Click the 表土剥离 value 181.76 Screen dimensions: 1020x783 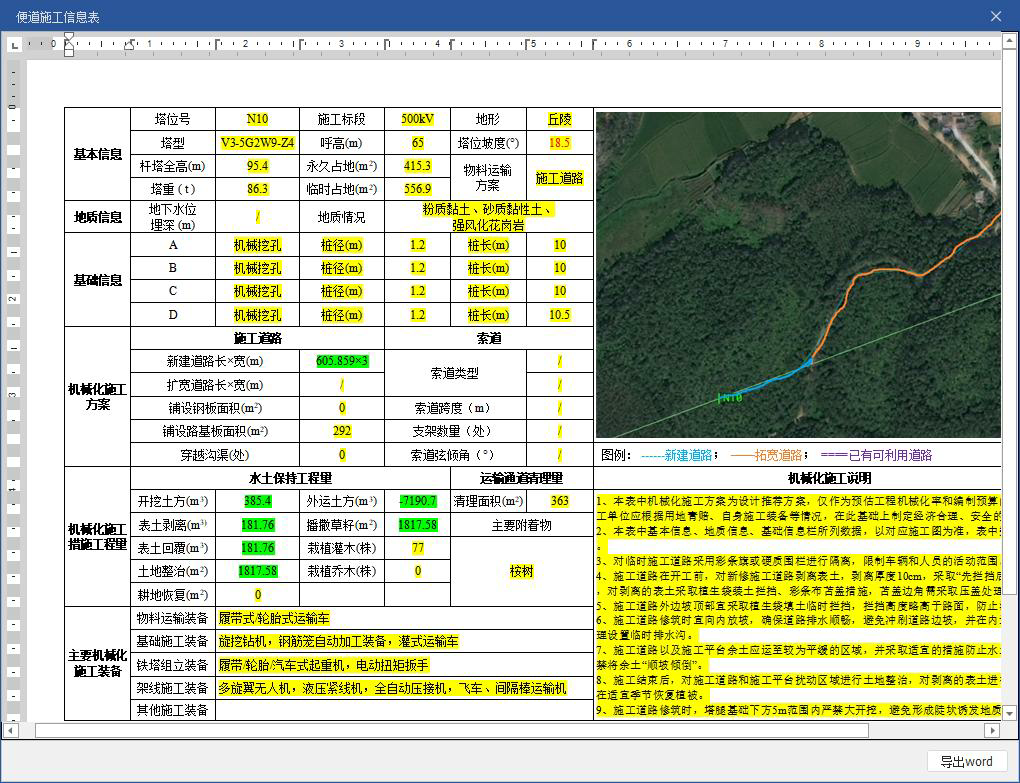258,525
